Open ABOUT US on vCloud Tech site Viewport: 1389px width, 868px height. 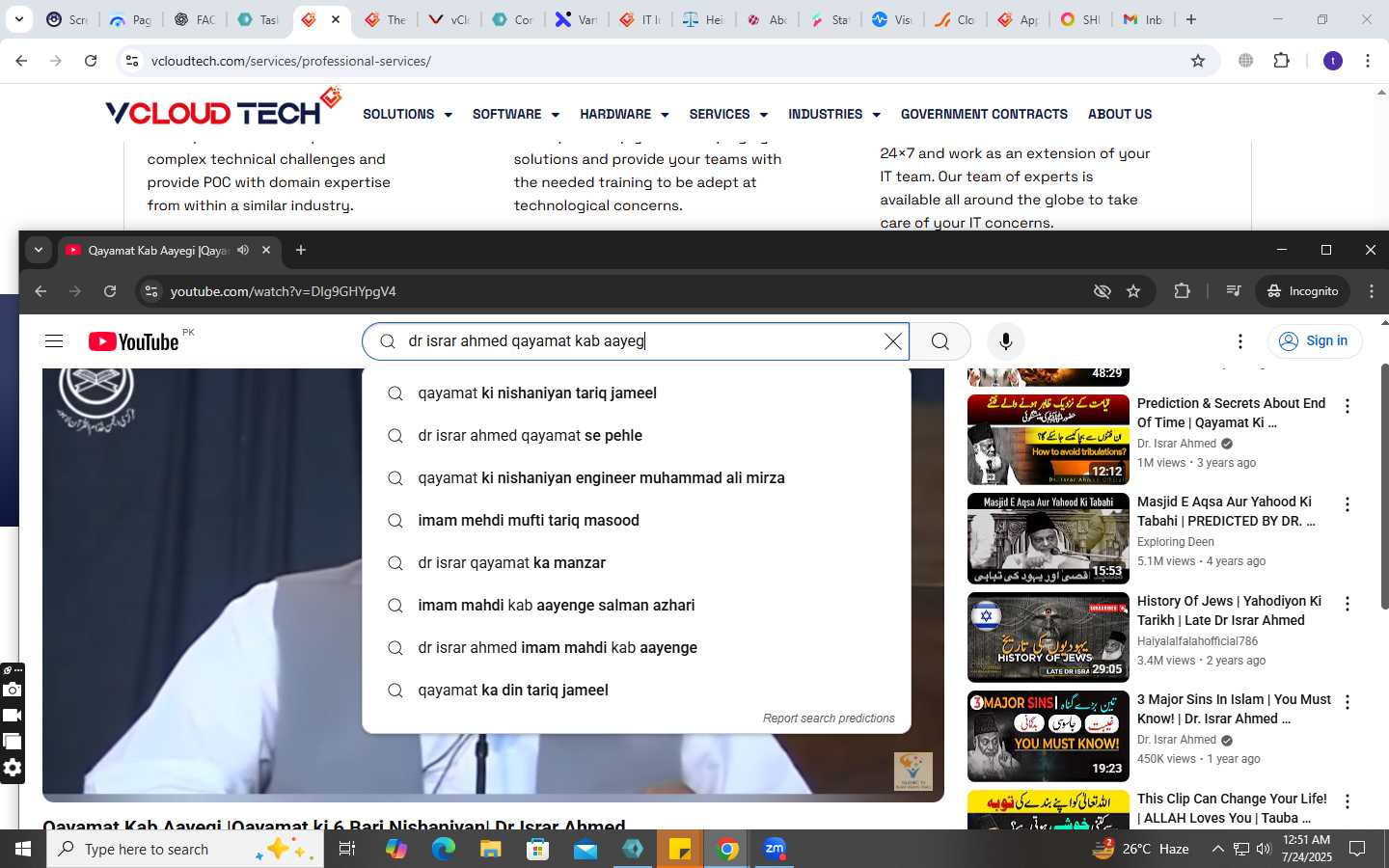[1120, 114]
